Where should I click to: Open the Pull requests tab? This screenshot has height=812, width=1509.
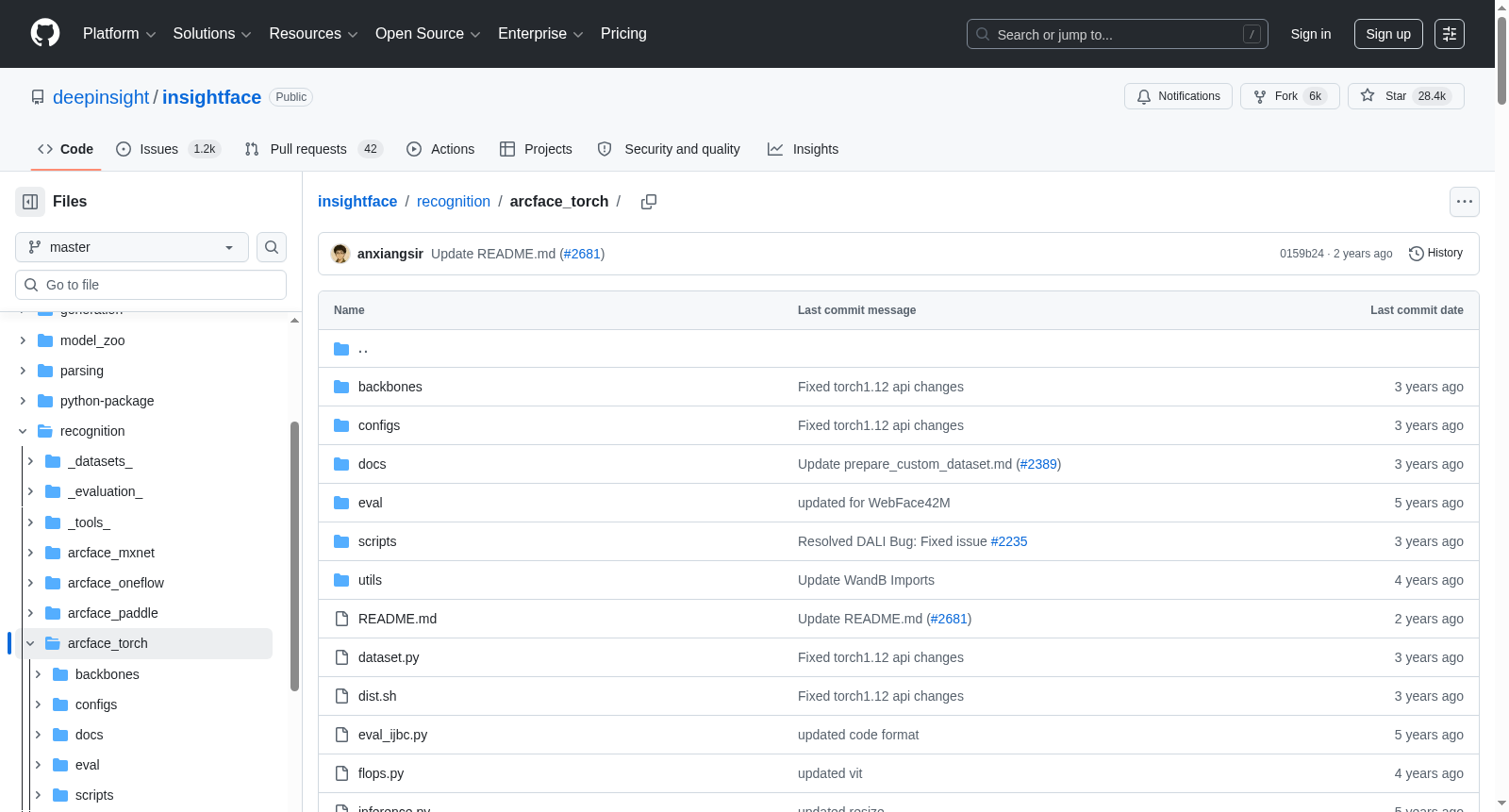pyautogui.click(x=313, y=149)
